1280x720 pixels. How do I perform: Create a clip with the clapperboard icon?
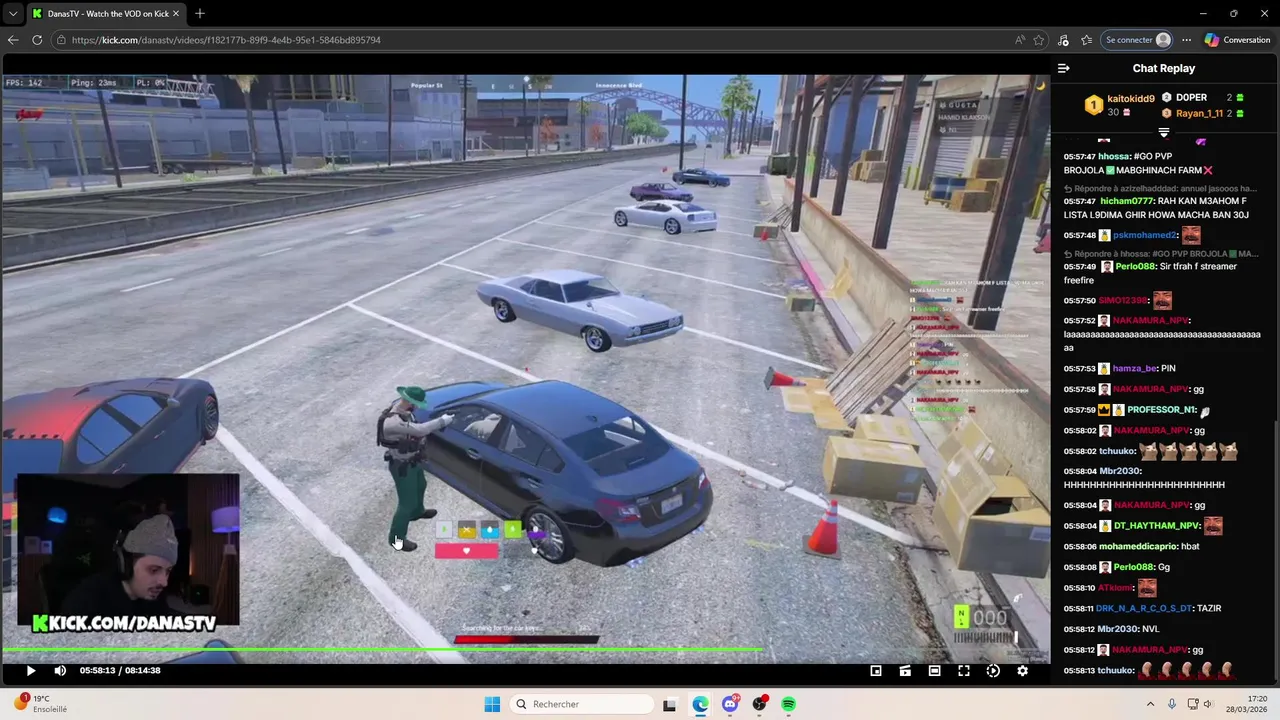(905, 671)
